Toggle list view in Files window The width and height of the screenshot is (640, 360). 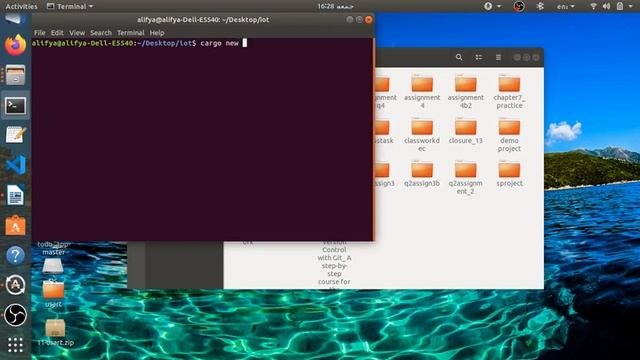[x=479, y=58]
